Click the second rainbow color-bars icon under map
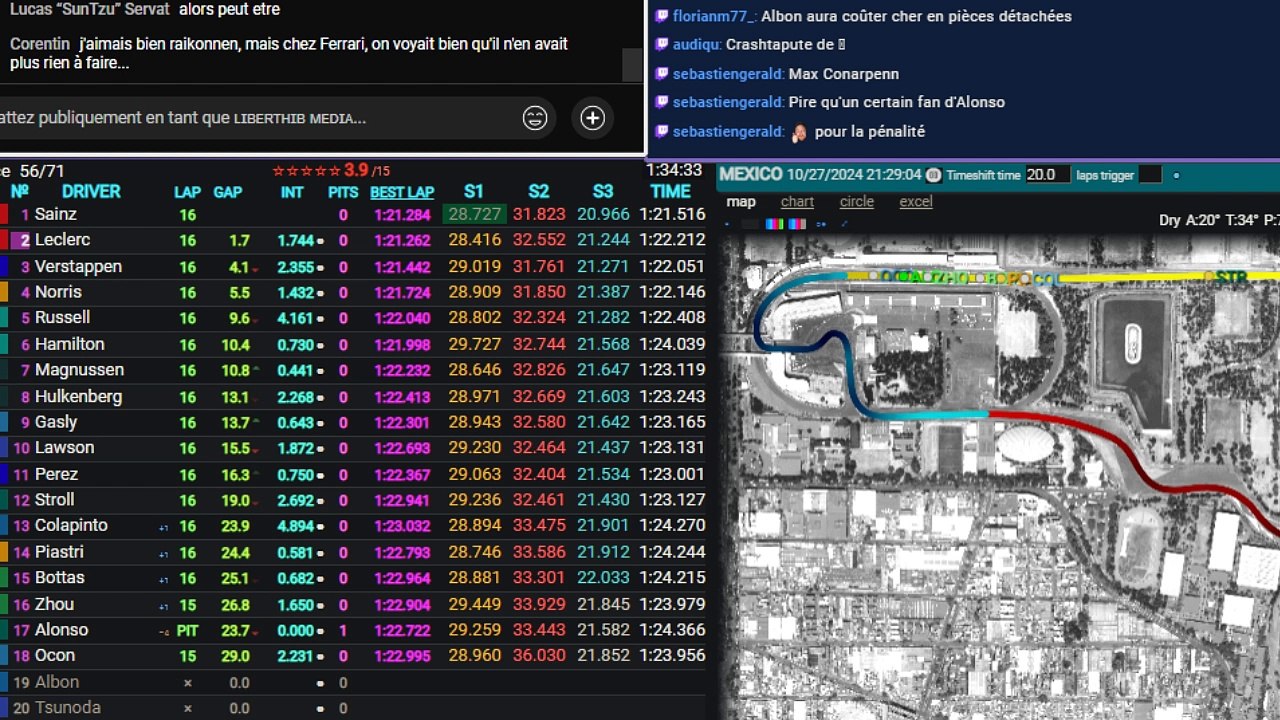 (797, 224)
